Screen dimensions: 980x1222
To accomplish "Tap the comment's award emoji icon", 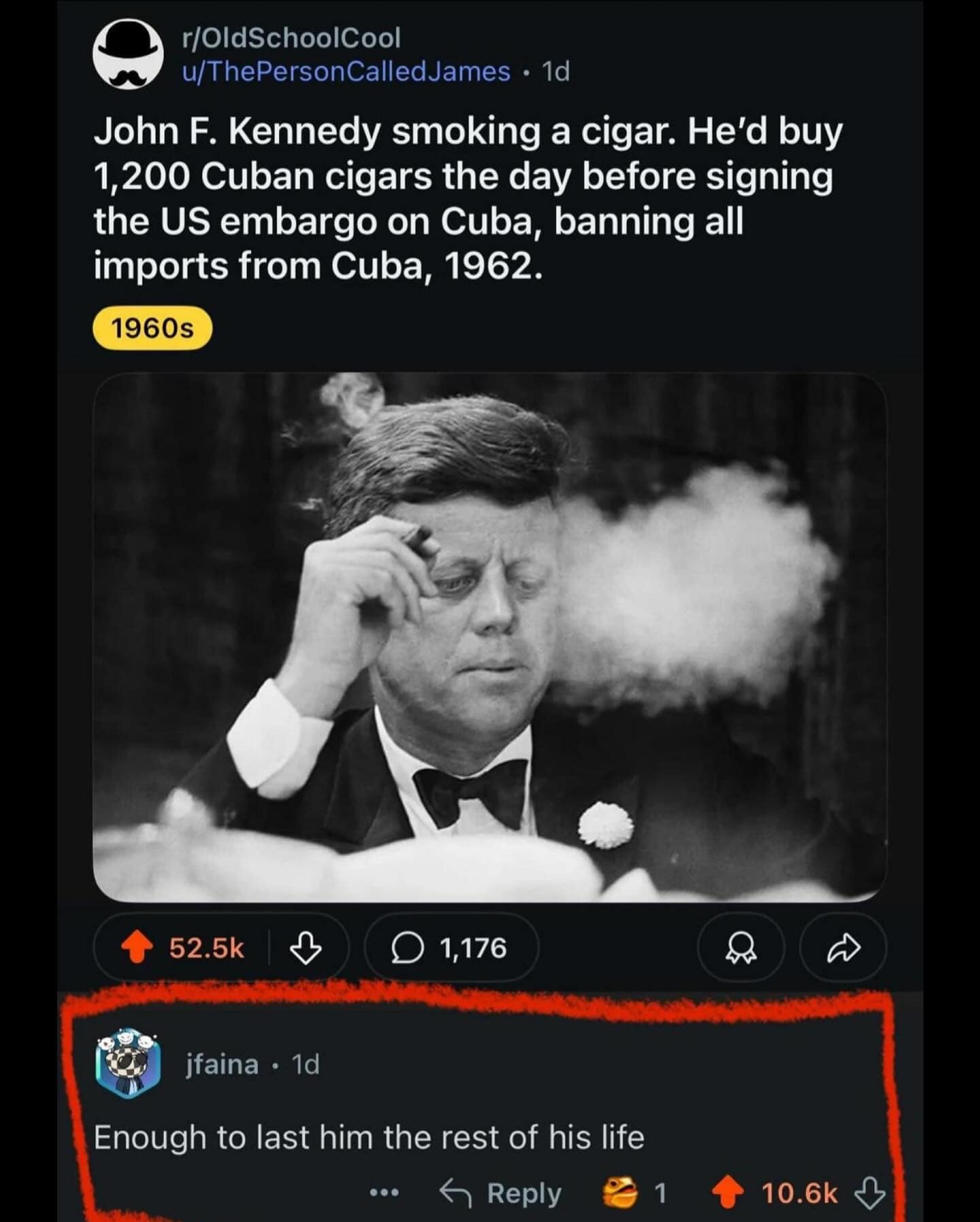I will [x=620, y=1193].
